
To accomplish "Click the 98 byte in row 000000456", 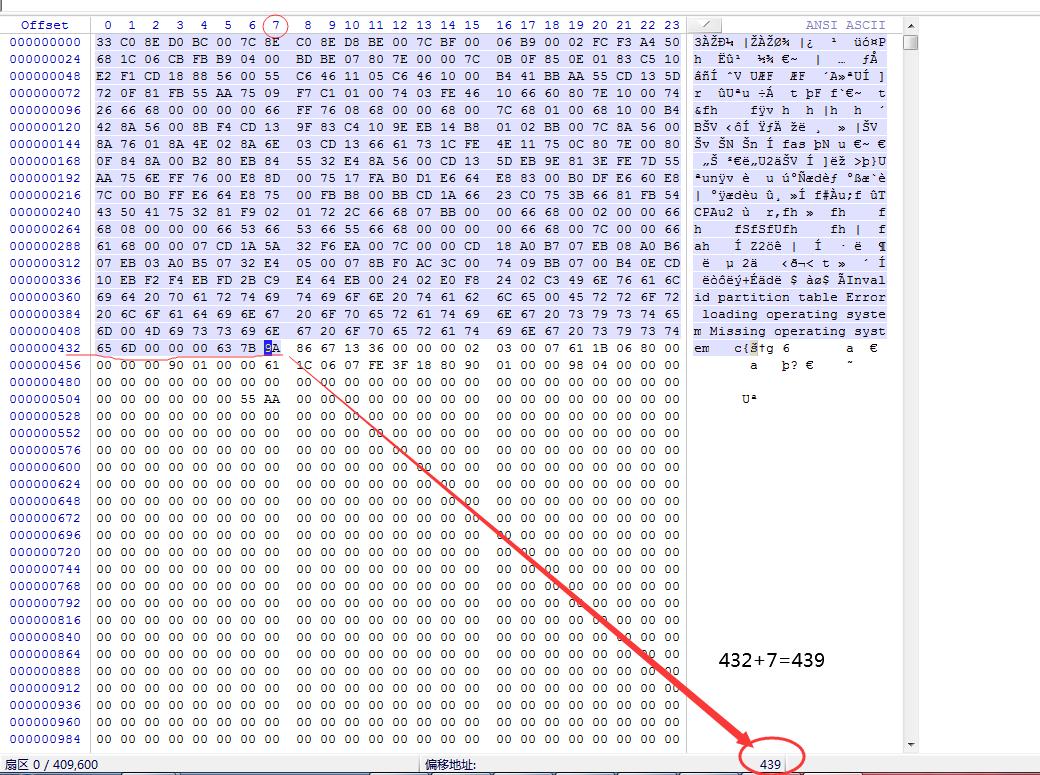I will [x=576, y=365].
